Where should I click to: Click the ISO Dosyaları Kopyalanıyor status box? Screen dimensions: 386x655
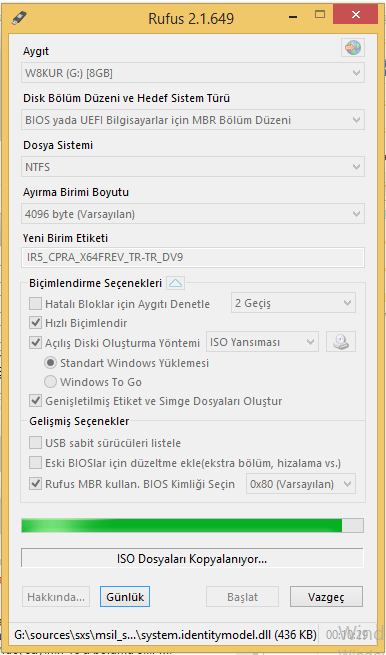point(192,559)
